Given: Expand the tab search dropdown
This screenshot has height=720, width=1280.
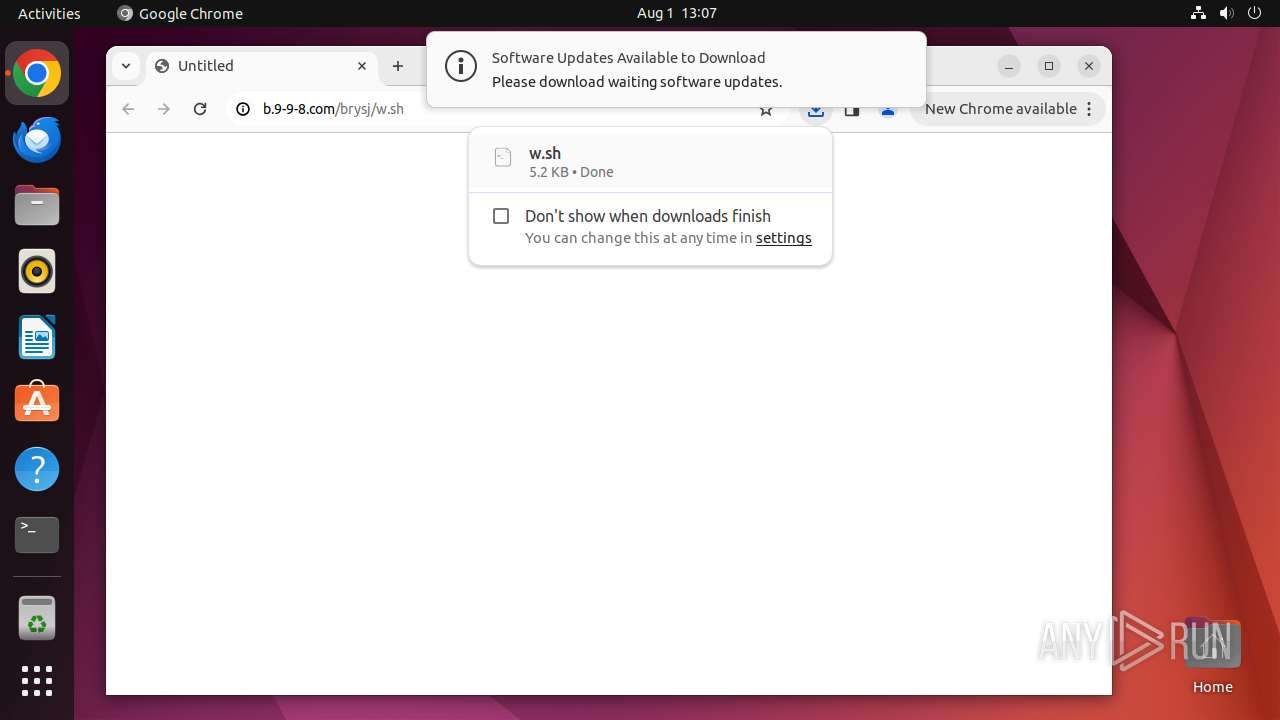Looking at the screenshot, I should (126, 66).
